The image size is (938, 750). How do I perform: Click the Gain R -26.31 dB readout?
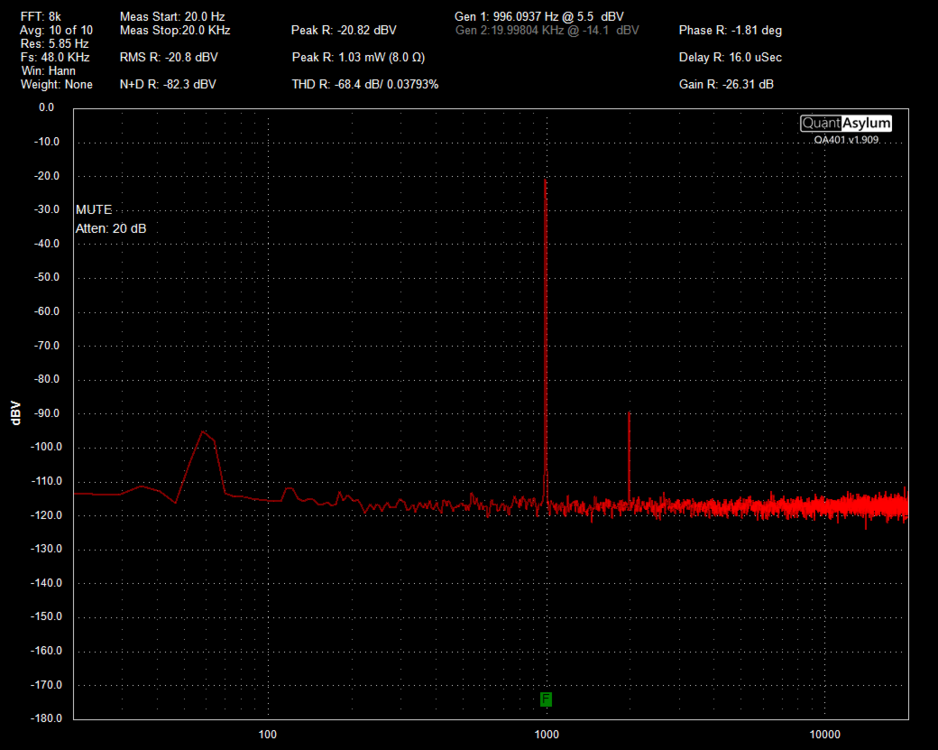point(726,84)
